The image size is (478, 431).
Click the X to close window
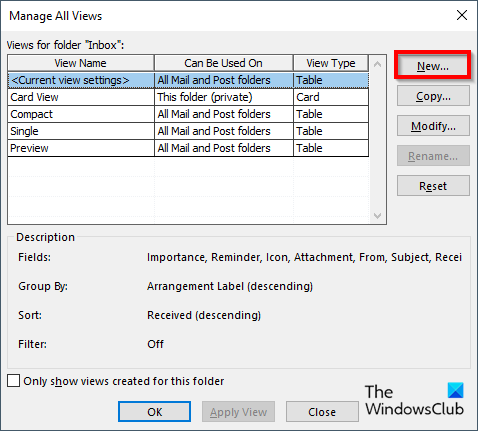click(x=462, y=15)
